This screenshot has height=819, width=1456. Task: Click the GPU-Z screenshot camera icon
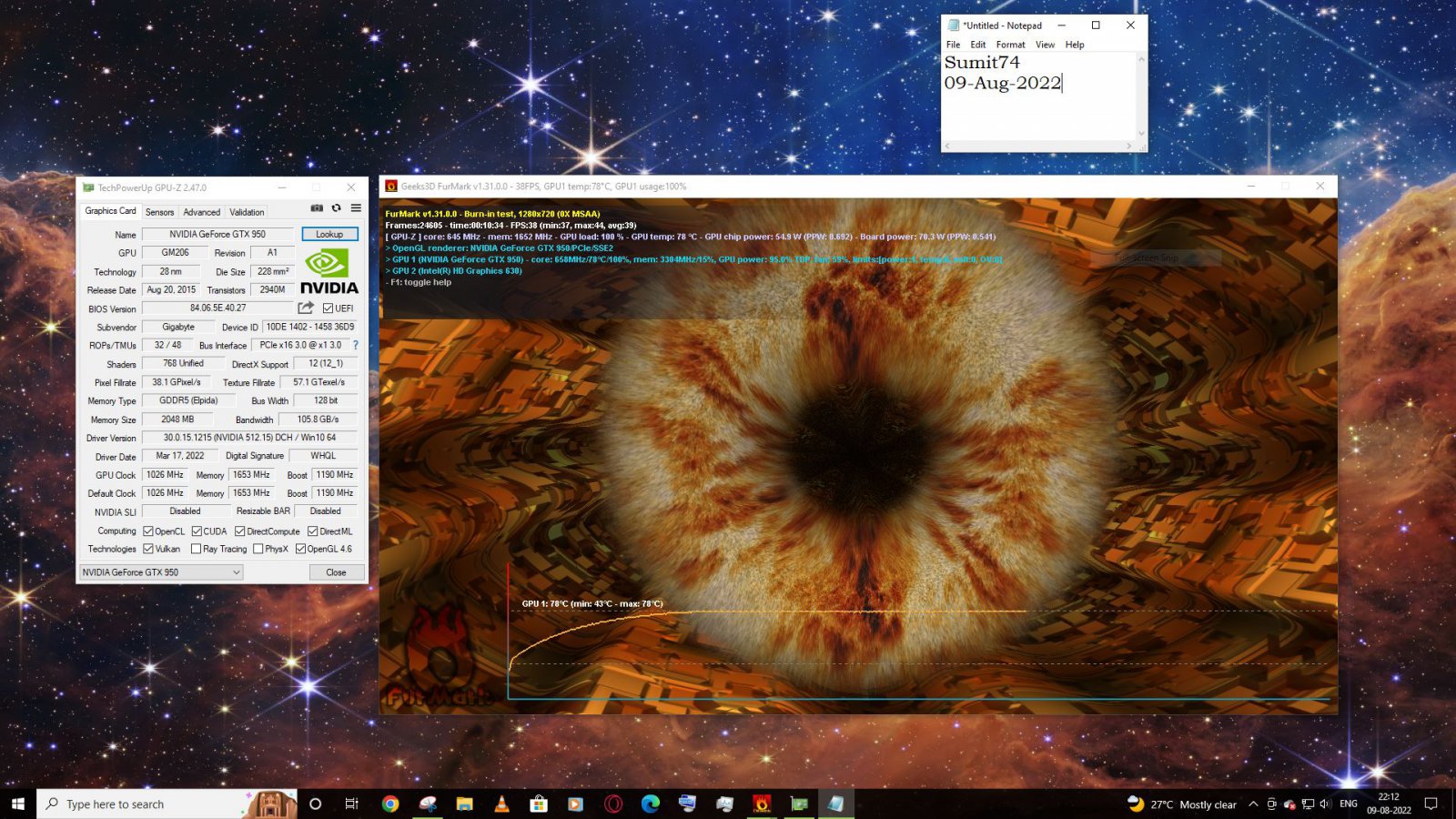(317, 208)
